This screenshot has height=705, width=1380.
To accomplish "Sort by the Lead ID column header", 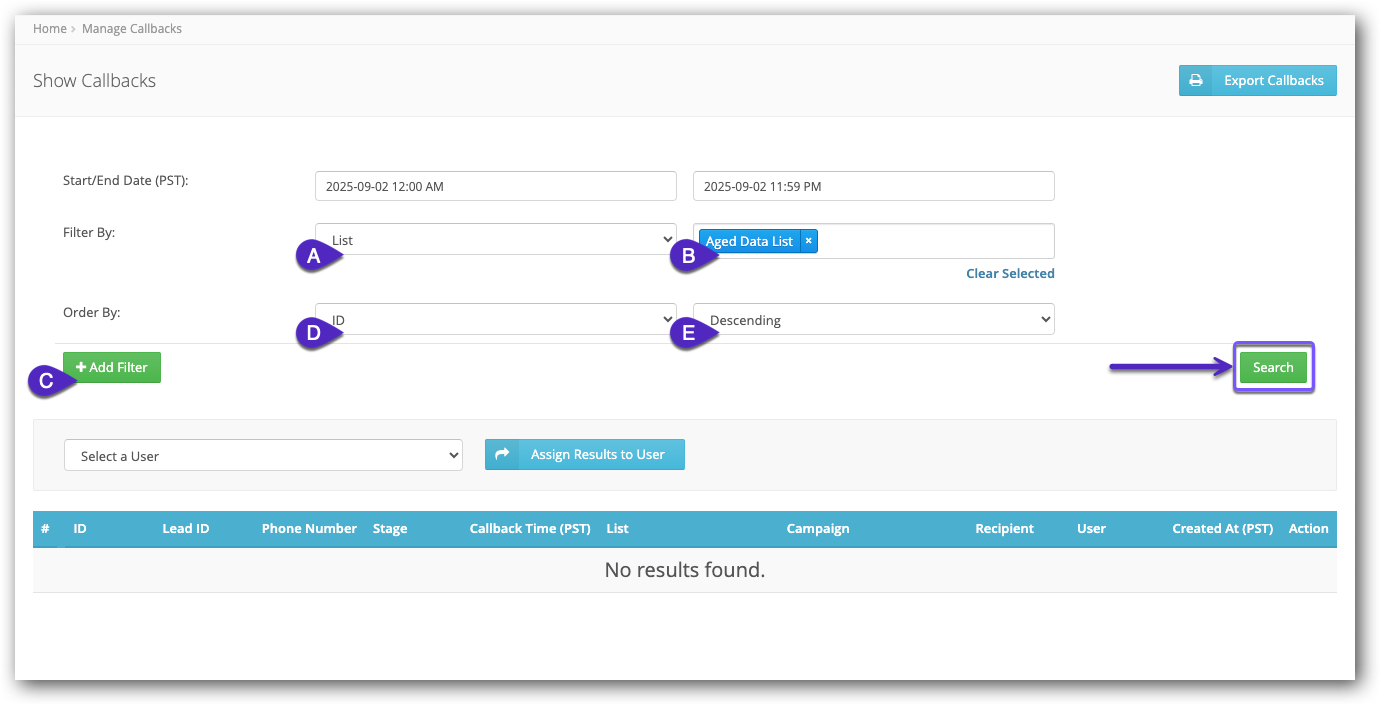I will pyautogui.click(x=186, y=529).
